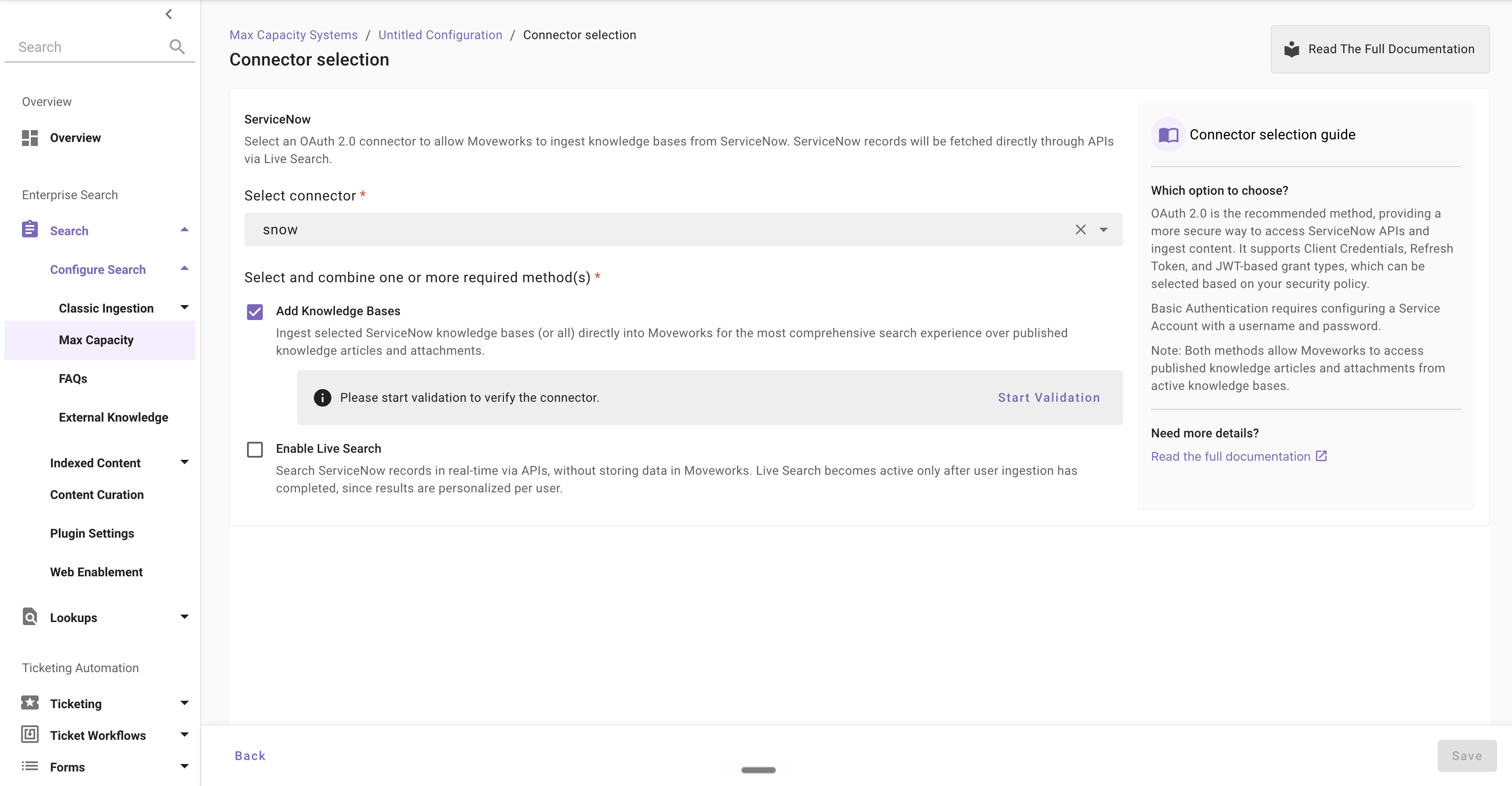Click Start Validation

click(1049, 397)
